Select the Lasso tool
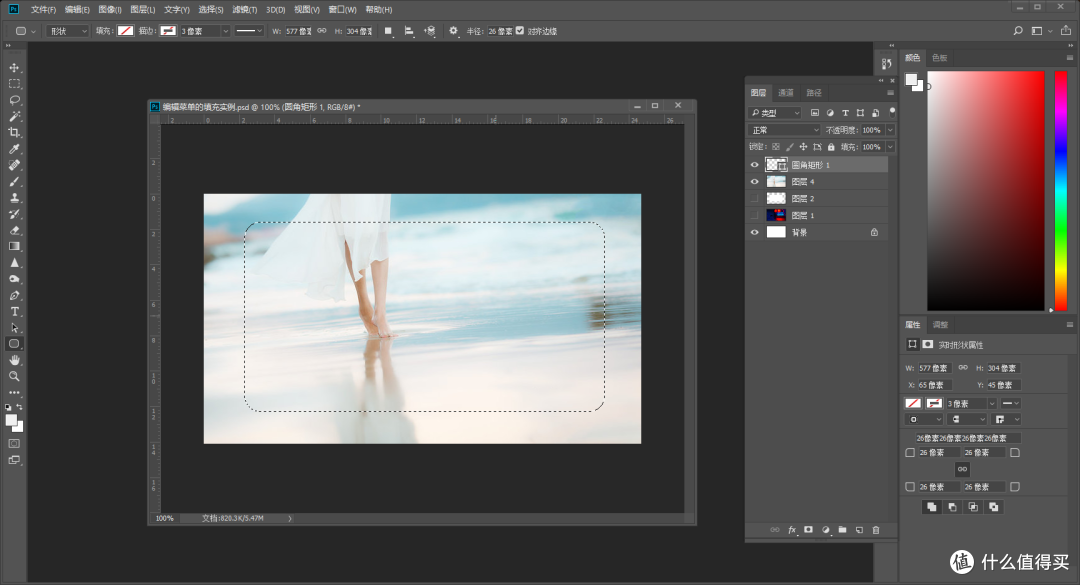The image size is (1080, 585). coord(14,101)
